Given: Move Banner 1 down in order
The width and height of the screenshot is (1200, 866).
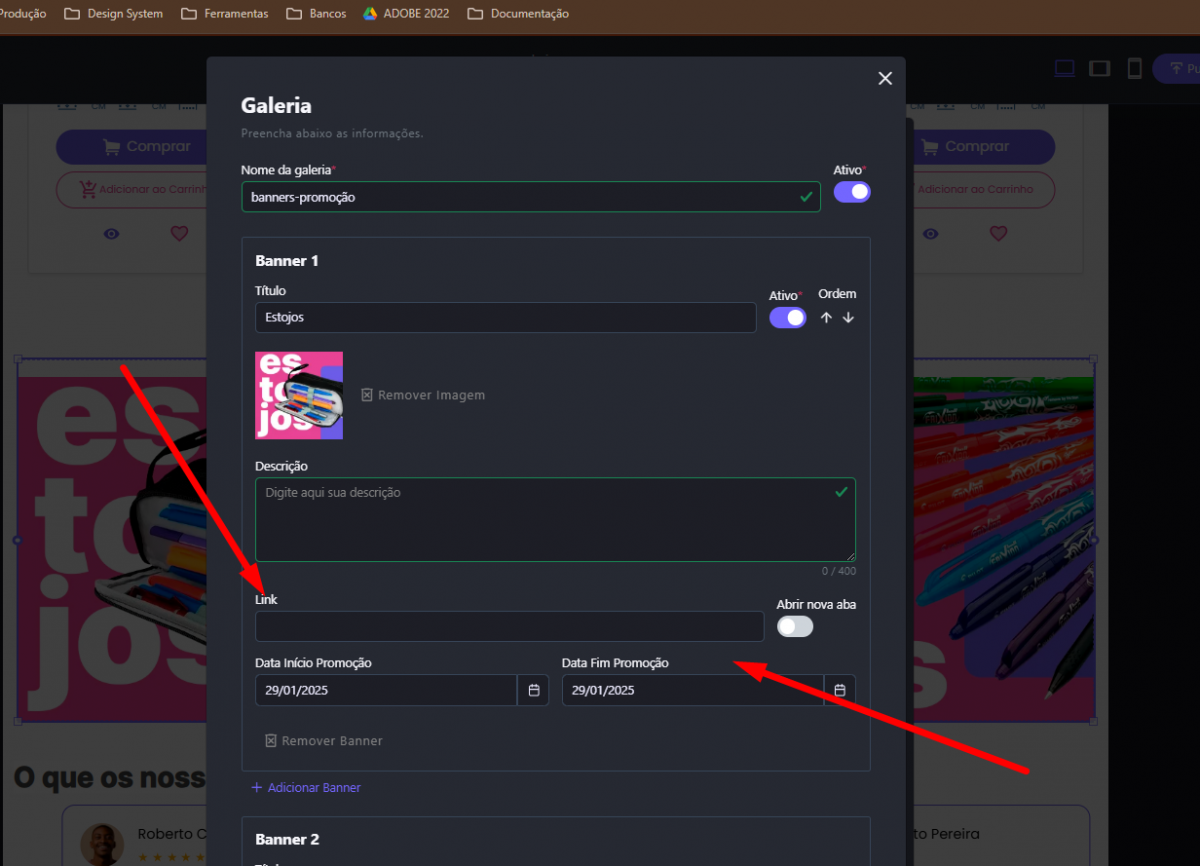Looking at the screenshot, I should click(x=848, y=318).
